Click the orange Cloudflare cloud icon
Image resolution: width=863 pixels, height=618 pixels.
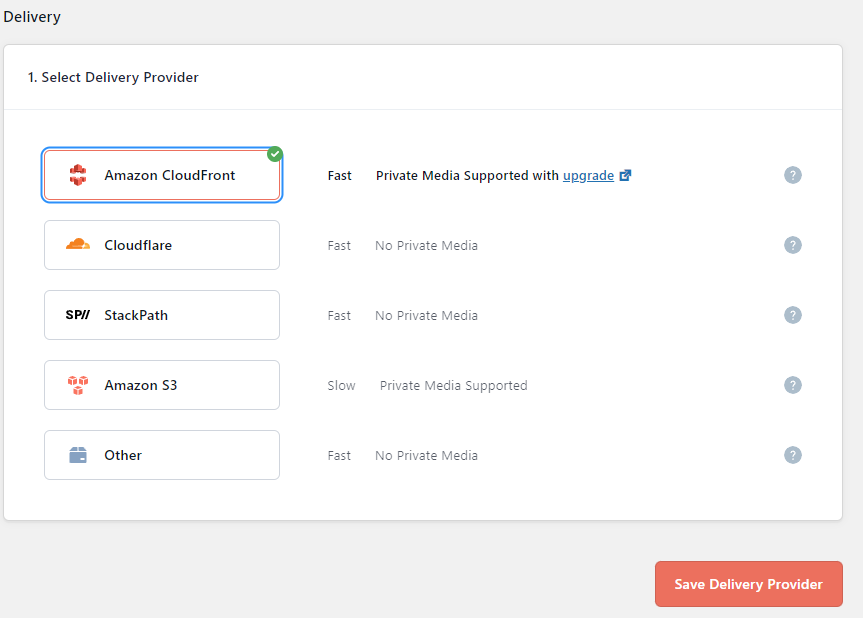tap(78, 245)
